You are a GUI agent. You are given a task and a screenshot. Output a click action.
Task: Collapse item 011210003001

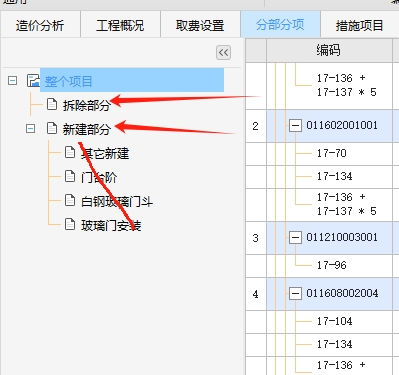tap(295, 238)
